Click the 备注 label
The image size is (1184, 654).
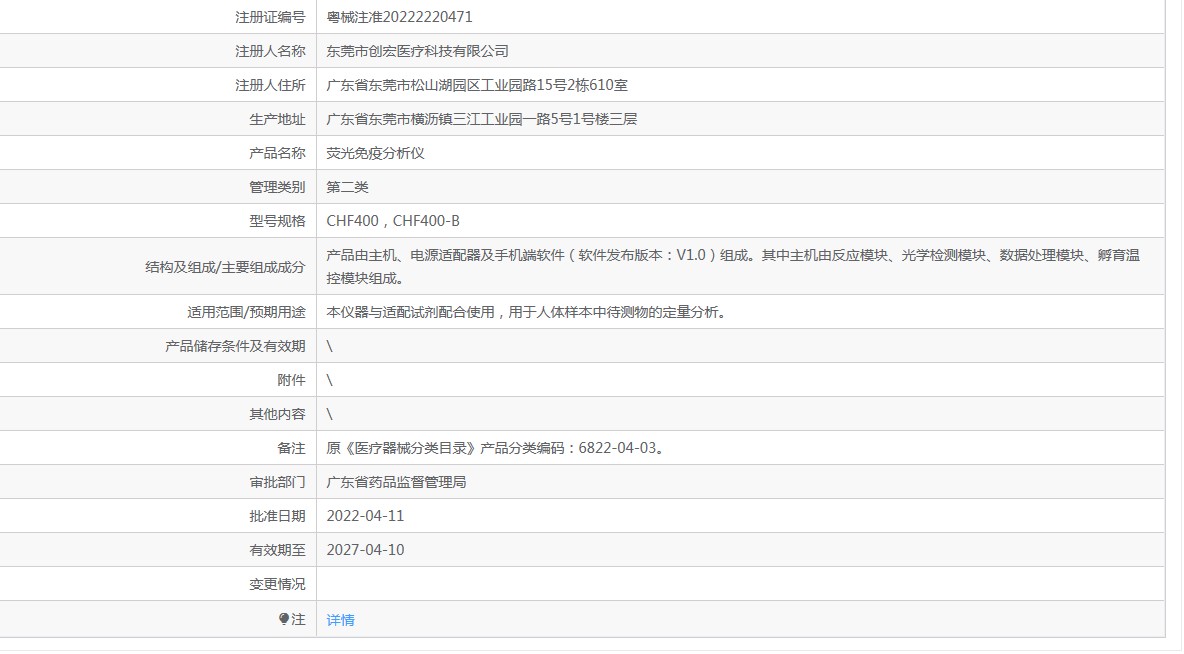coord(291,448)
